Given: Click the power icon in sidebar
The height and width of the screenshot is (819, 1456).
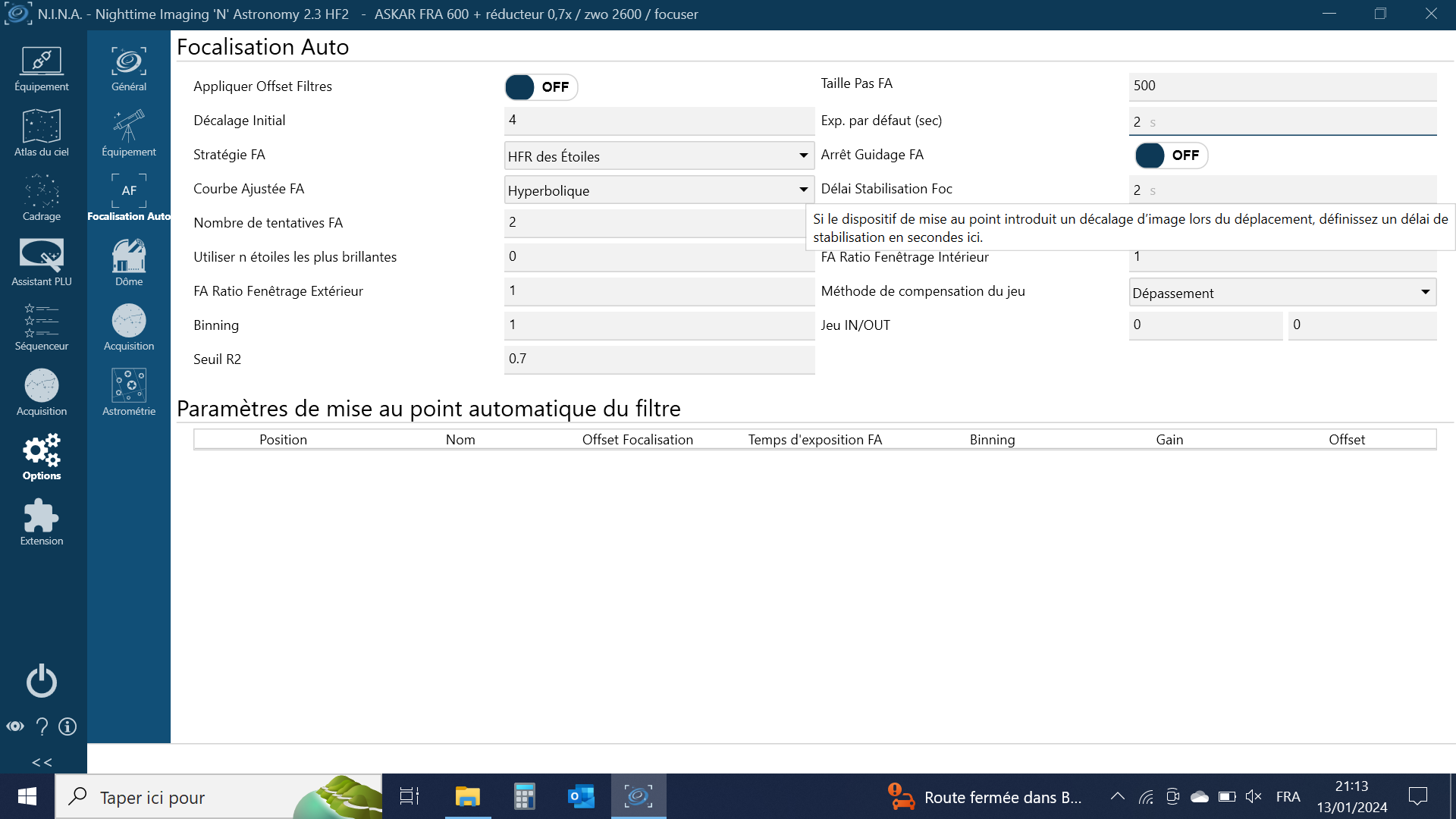Looking at the screenshot, I should click(x=42, y=680).
